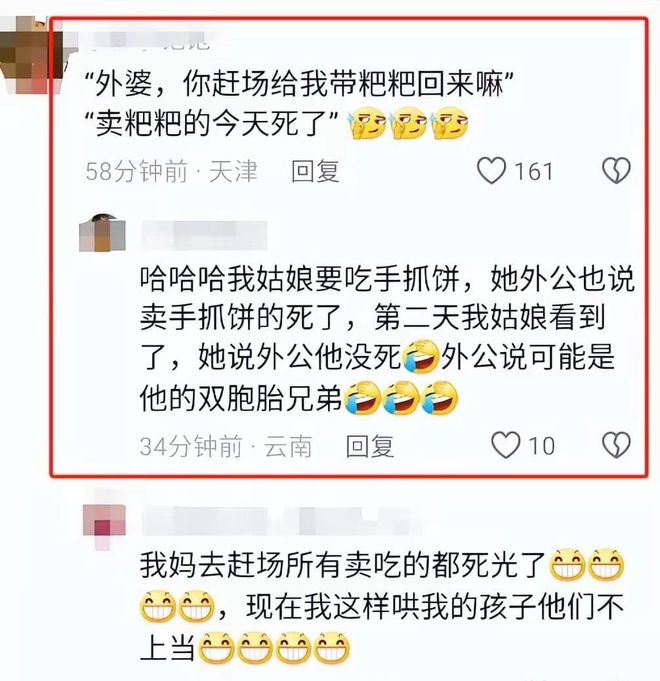Tap the comment 我妈去赶场所有卖吃的都死光了
Screen dimensions: 660x681
(x=382, y=606)
